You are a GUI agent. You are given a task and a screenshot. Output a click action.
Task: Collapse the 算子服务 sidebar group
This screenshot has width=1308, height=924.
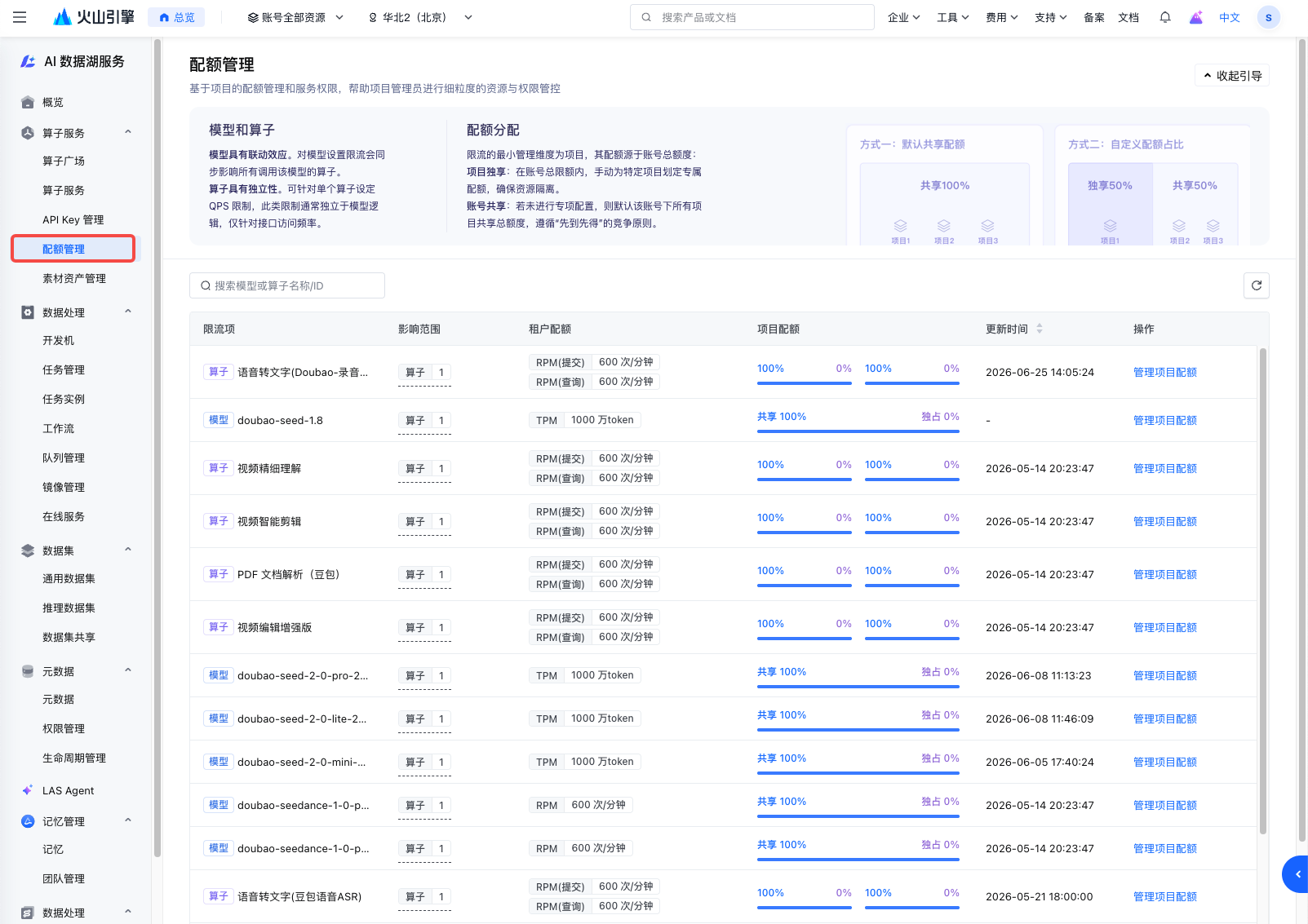(x=128, y=132)
